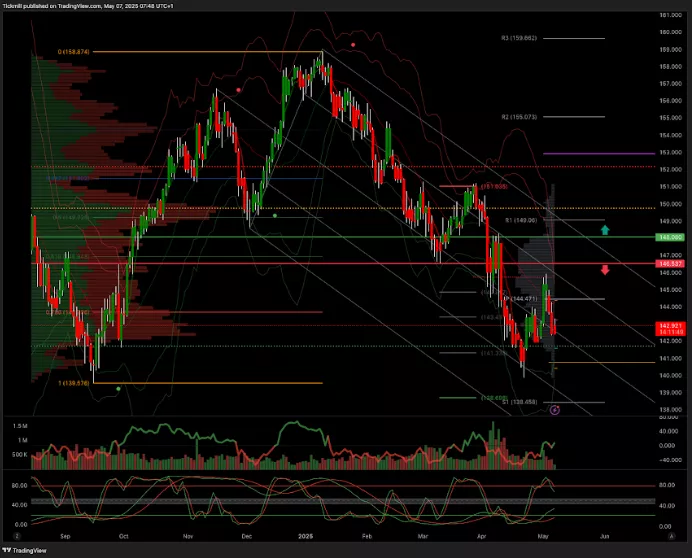
Task: Select the red 146.537 price label
Action: [x=668, y=263]
